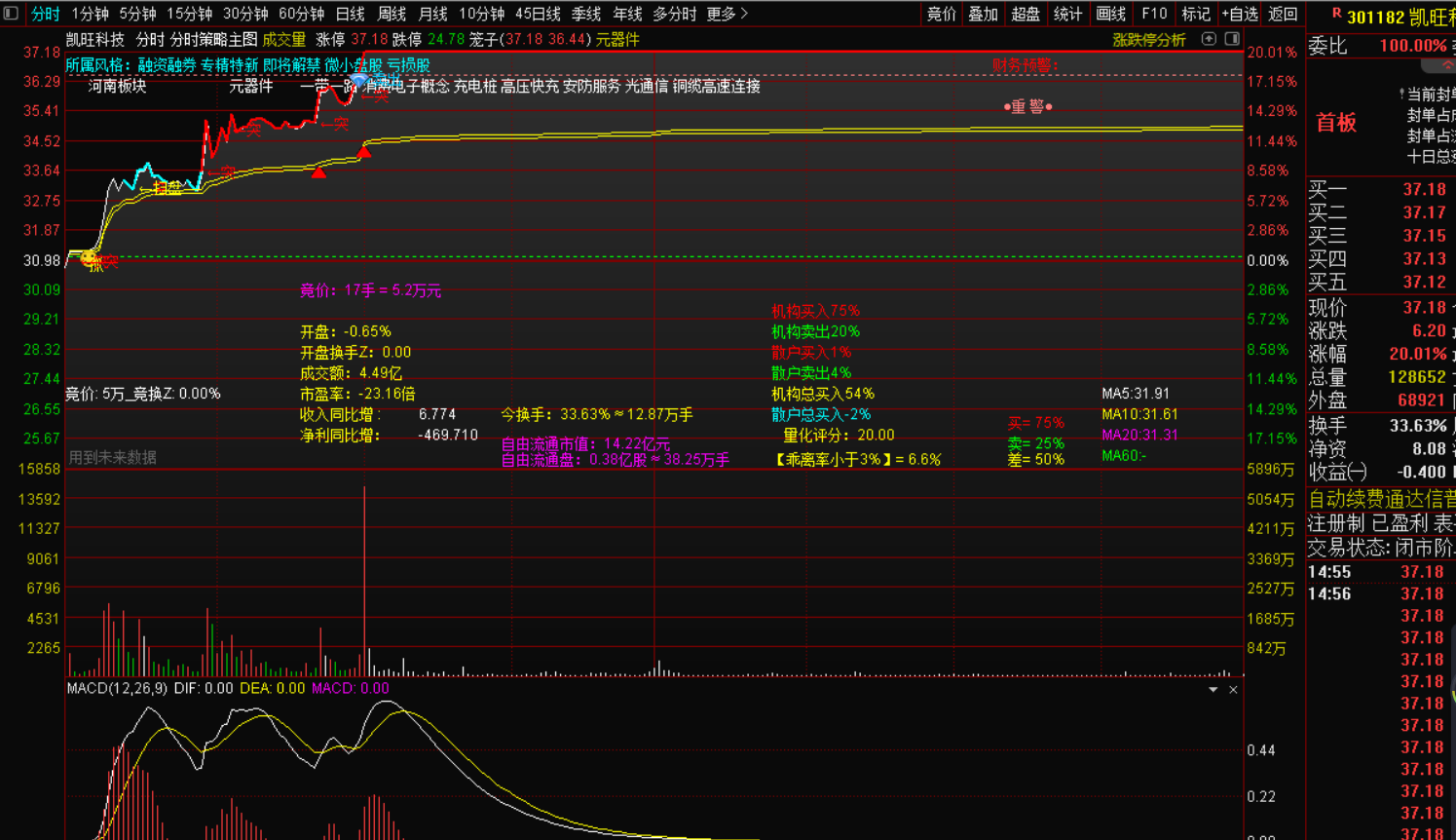Click the 统计 statistics button
The height and width of the screenshot is (840, 1456).
pyautogui.click(x=1067, y=14)
